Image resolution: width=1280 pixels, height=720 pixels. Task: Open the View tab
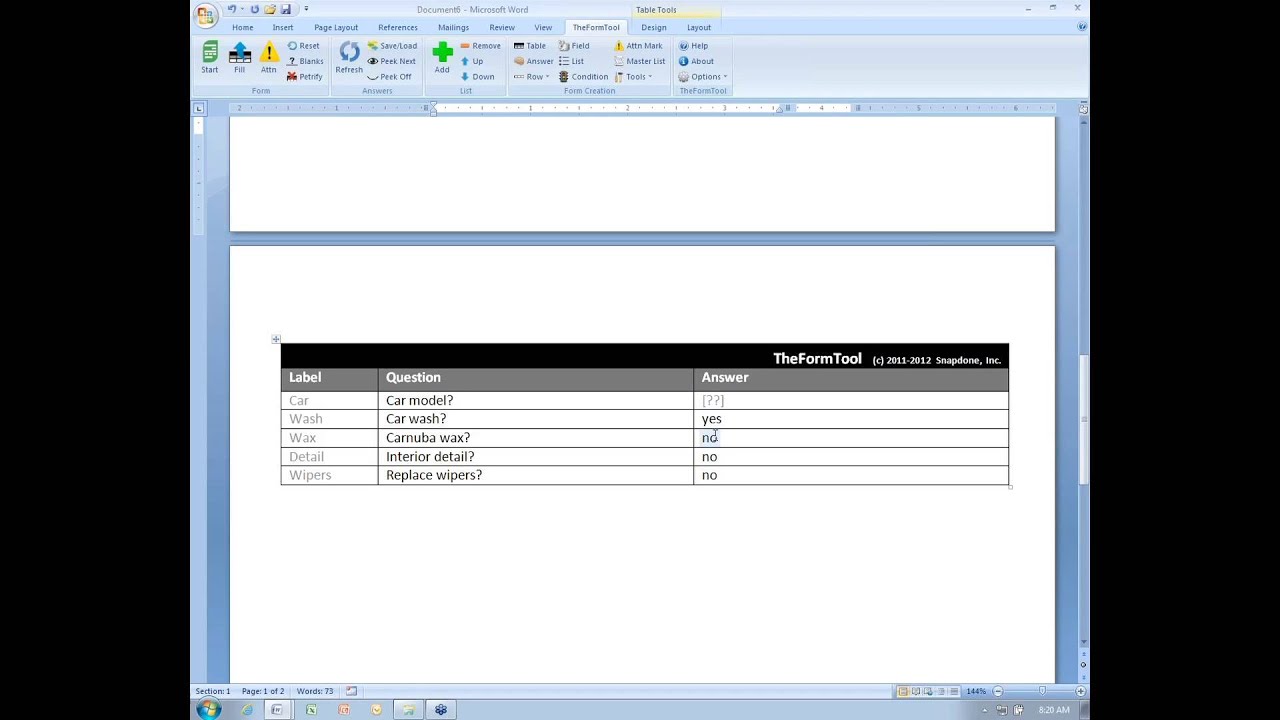tap(543, 27)
